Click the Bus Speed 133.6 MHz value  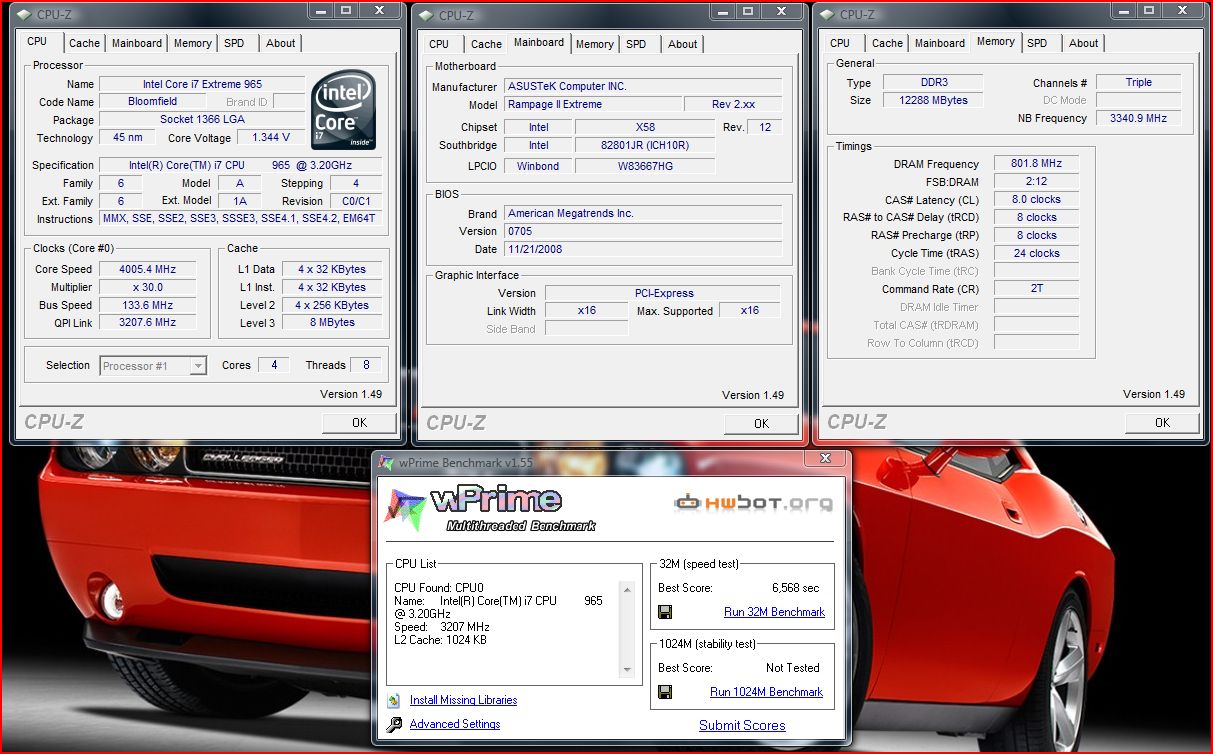tap(147, 305)
